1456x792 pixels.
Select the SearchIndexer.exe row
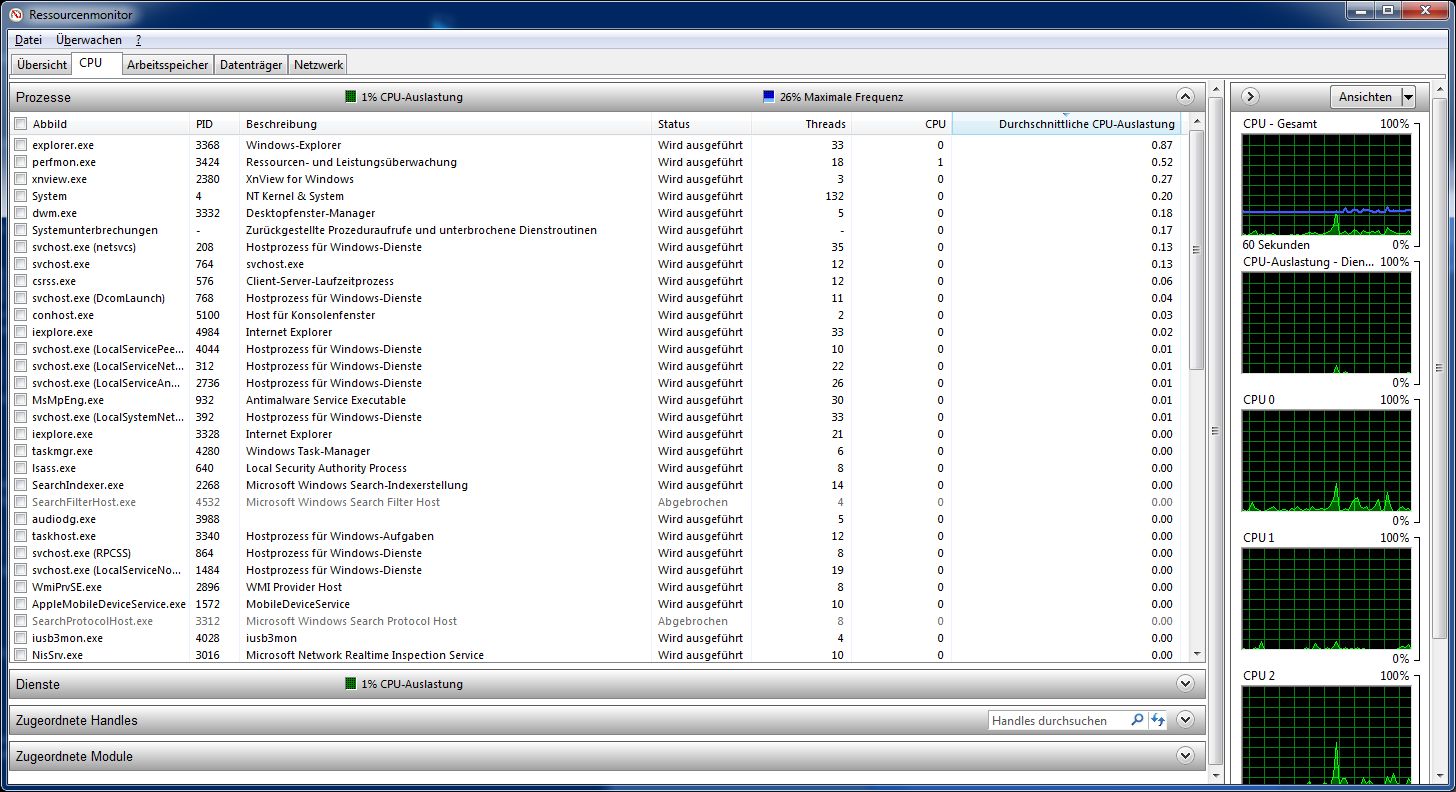point(594,485)
